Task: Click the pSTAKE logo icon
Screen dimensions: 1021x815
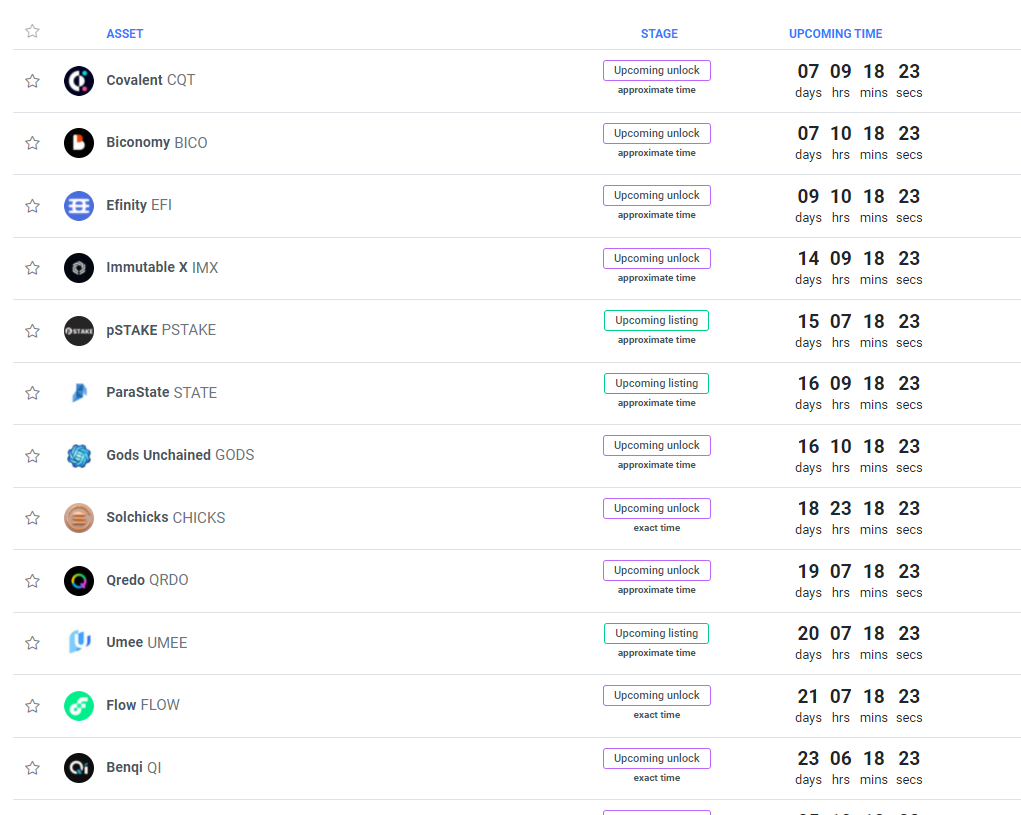Action: (x=79, y=331)
